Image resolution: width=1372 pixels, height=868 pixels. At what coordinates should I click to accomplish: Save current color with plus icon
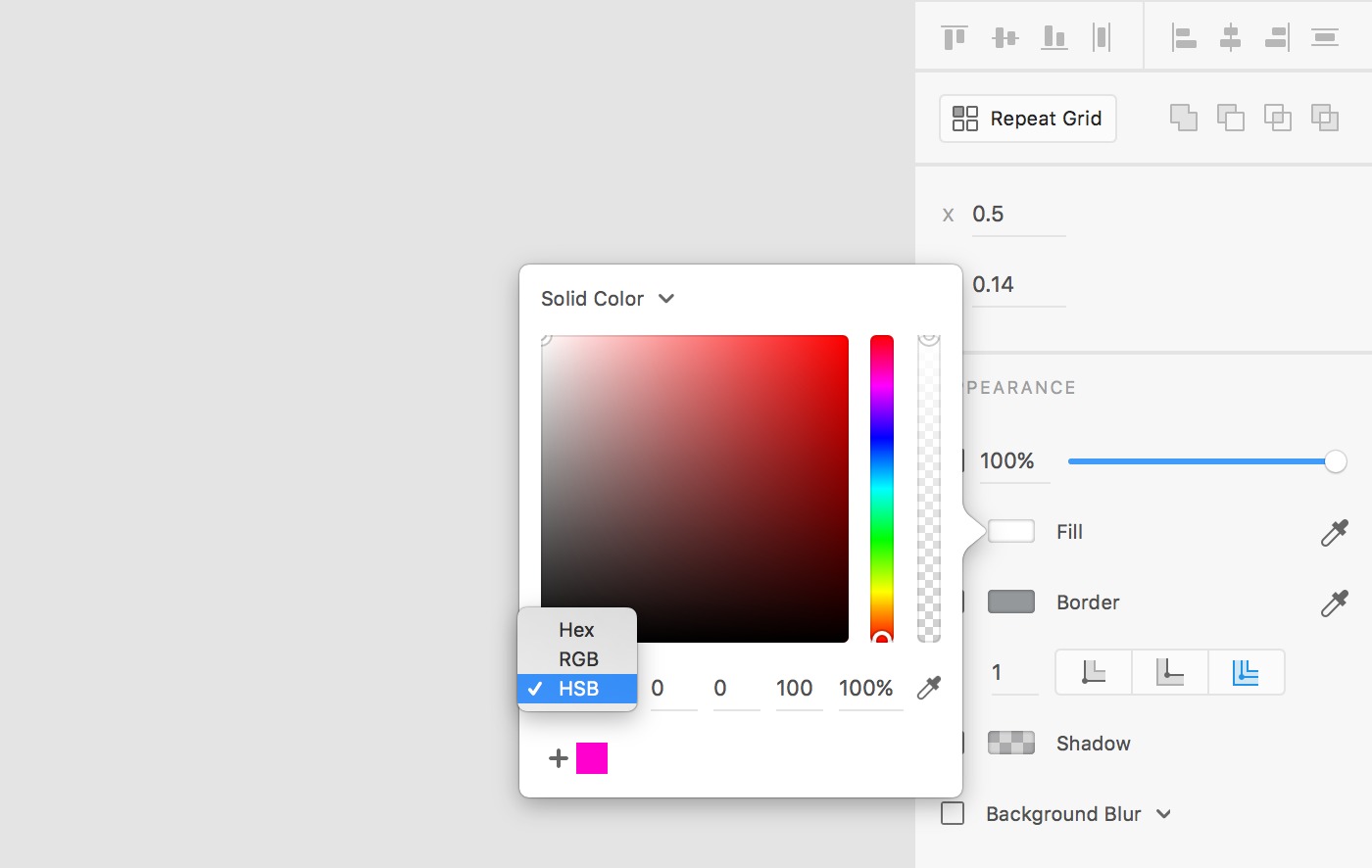click(x=559, y=758)
